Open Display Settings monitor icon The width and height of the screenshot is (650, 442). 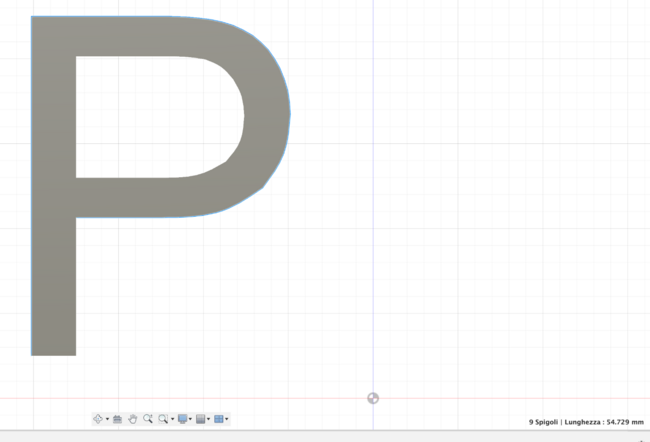click(182, 419)
